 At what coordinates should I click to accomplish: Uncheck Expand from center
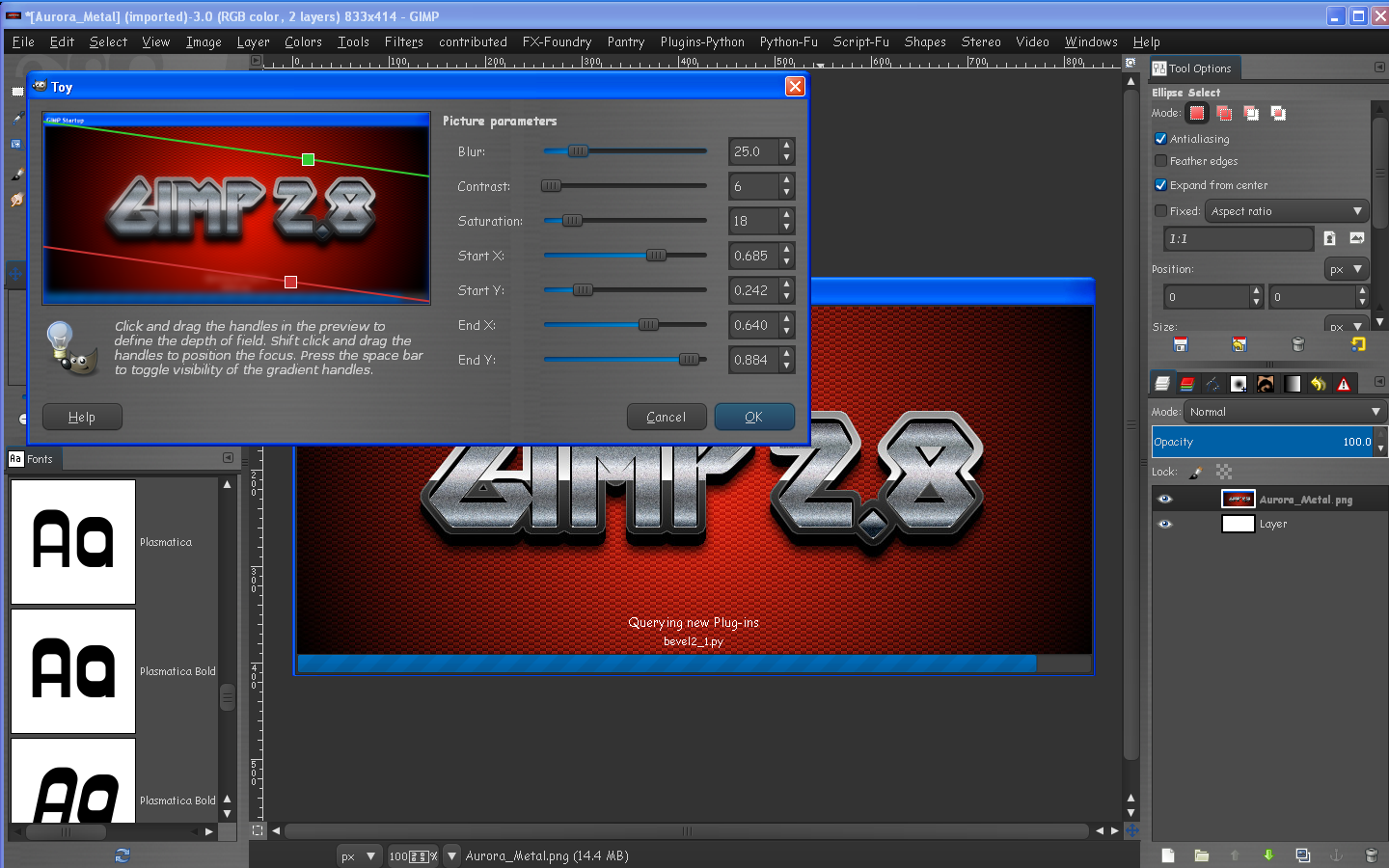point(1160,185)
